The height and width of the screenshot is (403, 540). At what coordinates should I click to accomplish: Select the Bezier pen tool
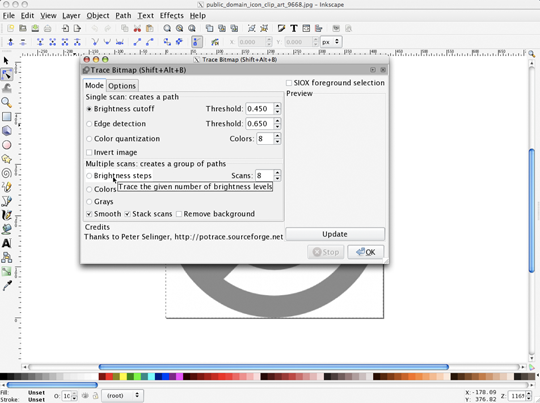[7, 201]
